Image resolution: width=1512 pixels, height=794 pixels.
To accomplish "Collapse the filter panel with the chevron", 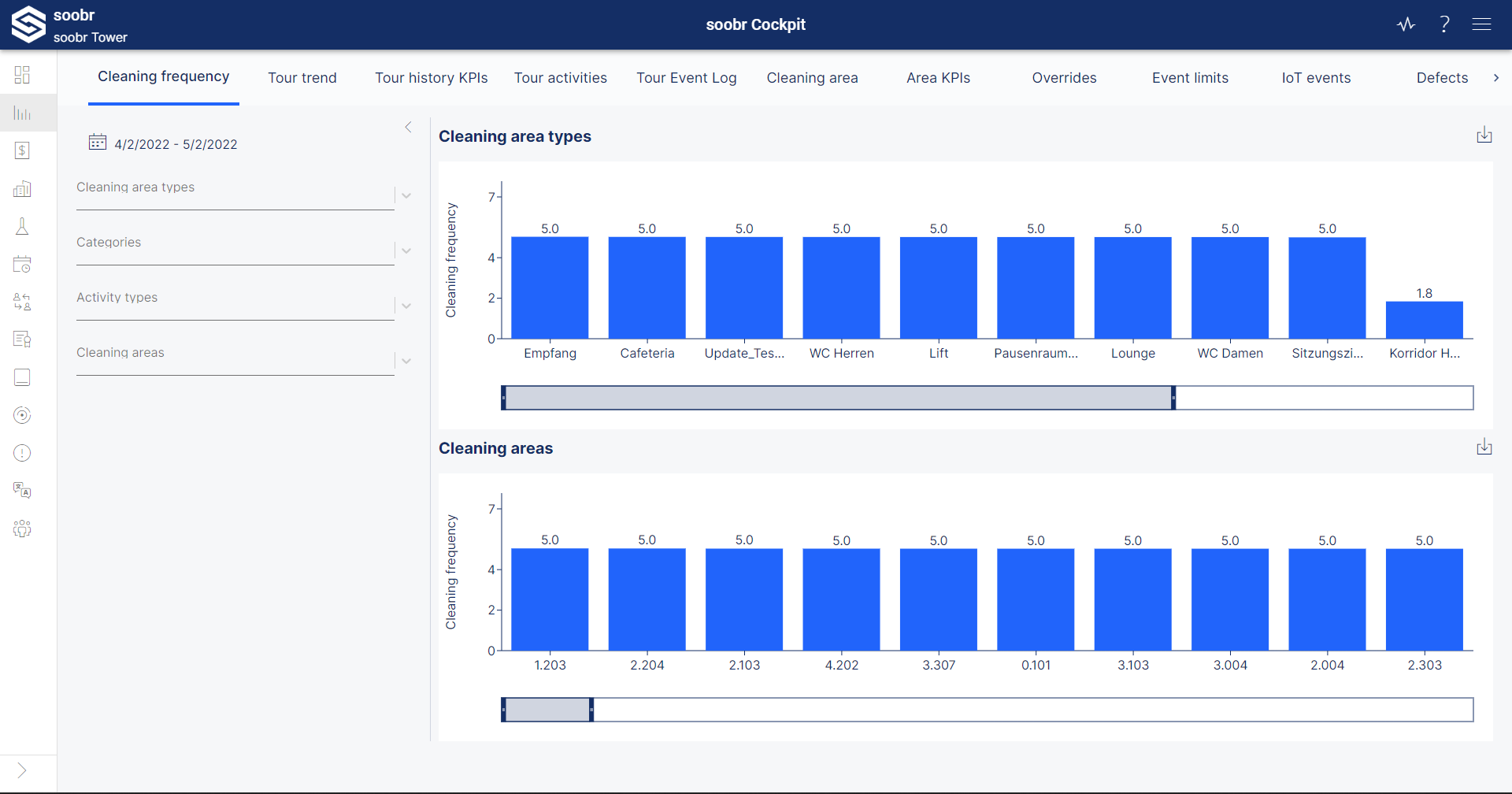I will click(408, 127).
